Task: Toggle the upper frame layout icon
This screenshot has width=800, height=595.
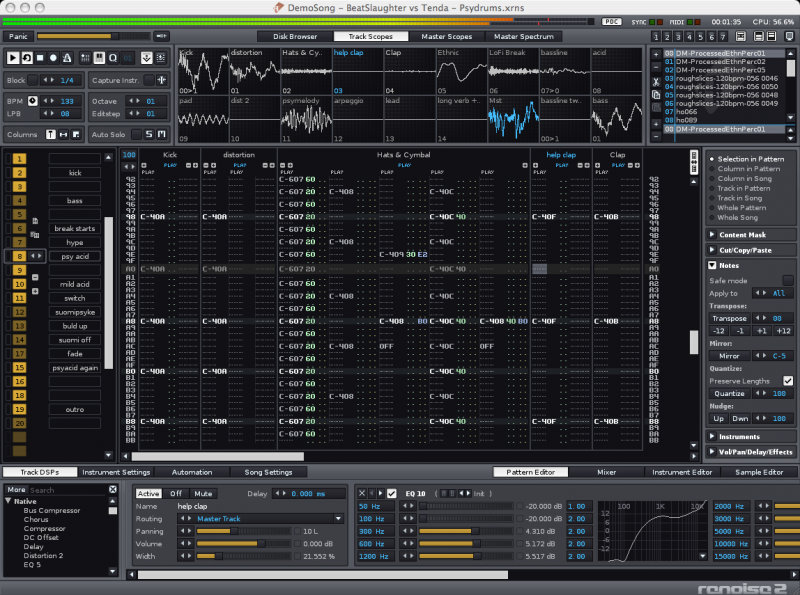Action: [x=759, y=36]
